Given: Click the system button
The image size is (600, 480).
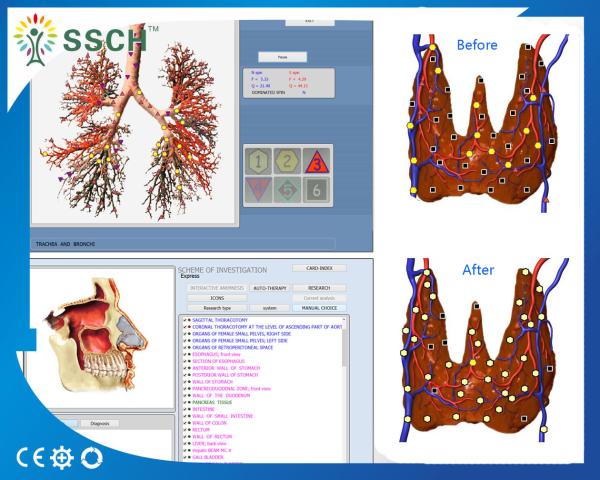Looking at the screenshot, I should (x=269, y=308).
